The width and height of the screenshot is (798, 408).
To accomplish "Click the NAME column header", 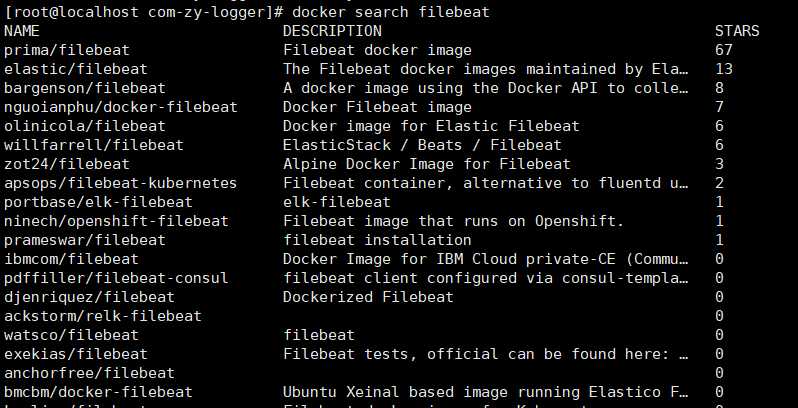I will pos(22,31).
